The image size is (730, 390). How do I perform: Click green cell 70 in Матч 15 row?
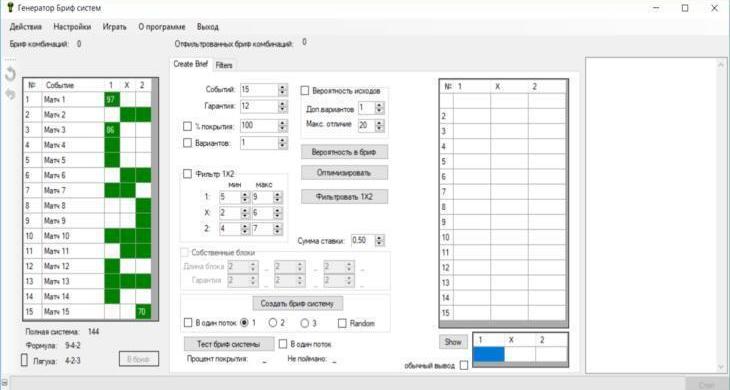point(143,312)
